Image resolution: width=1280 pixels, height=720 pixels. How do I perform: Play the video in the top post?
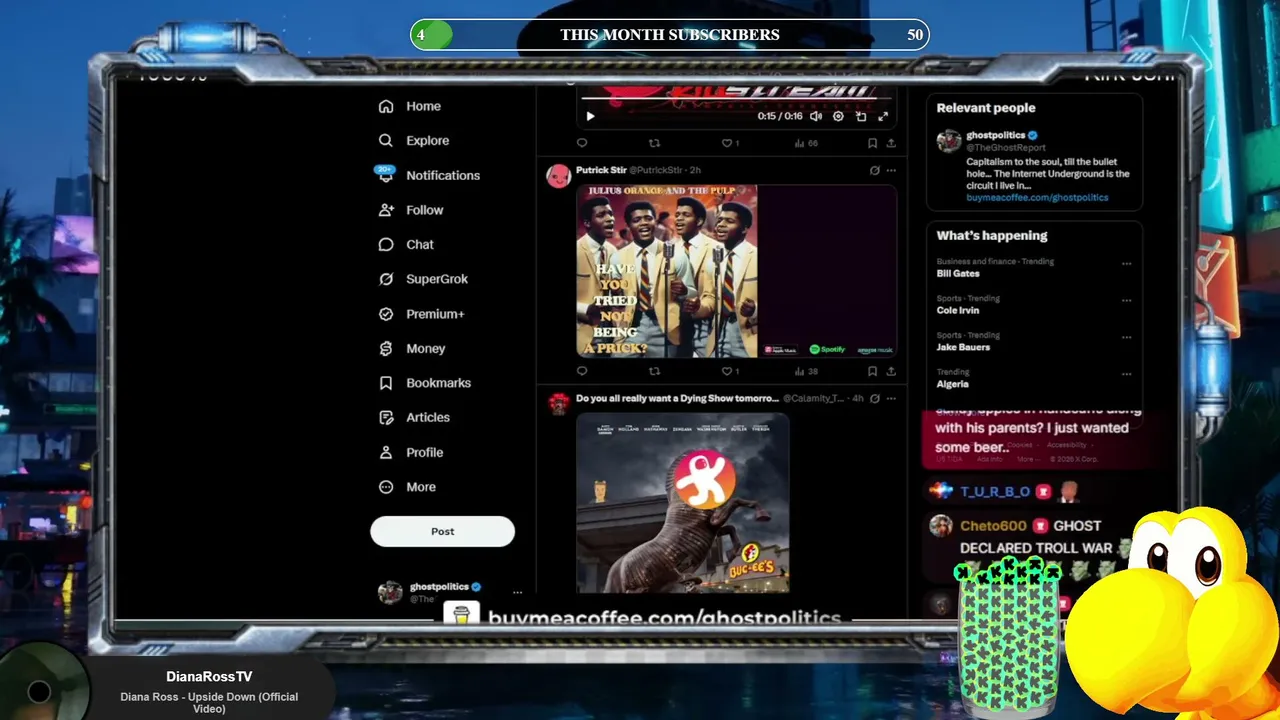(x=590, y=116)
